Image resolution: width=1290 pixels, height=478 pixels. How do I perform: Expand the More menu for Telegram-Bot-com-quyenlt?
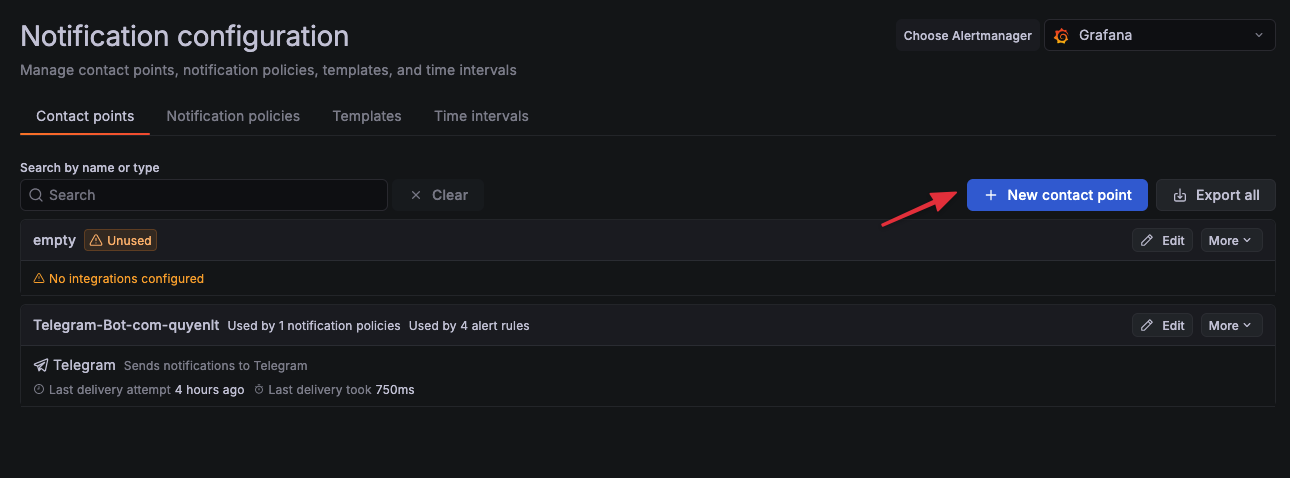tap(1229, 325)
